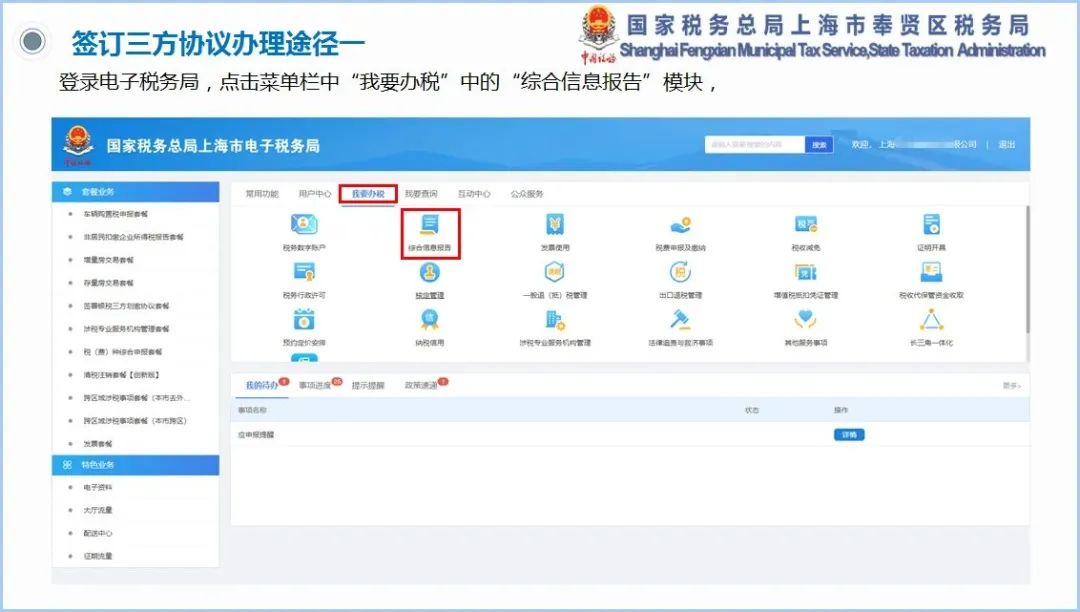Open 清税注销套餐【创新版】 in the sidebar
Image resolution: width=1080 pixels, height=612 pixels.
[121, 375]
